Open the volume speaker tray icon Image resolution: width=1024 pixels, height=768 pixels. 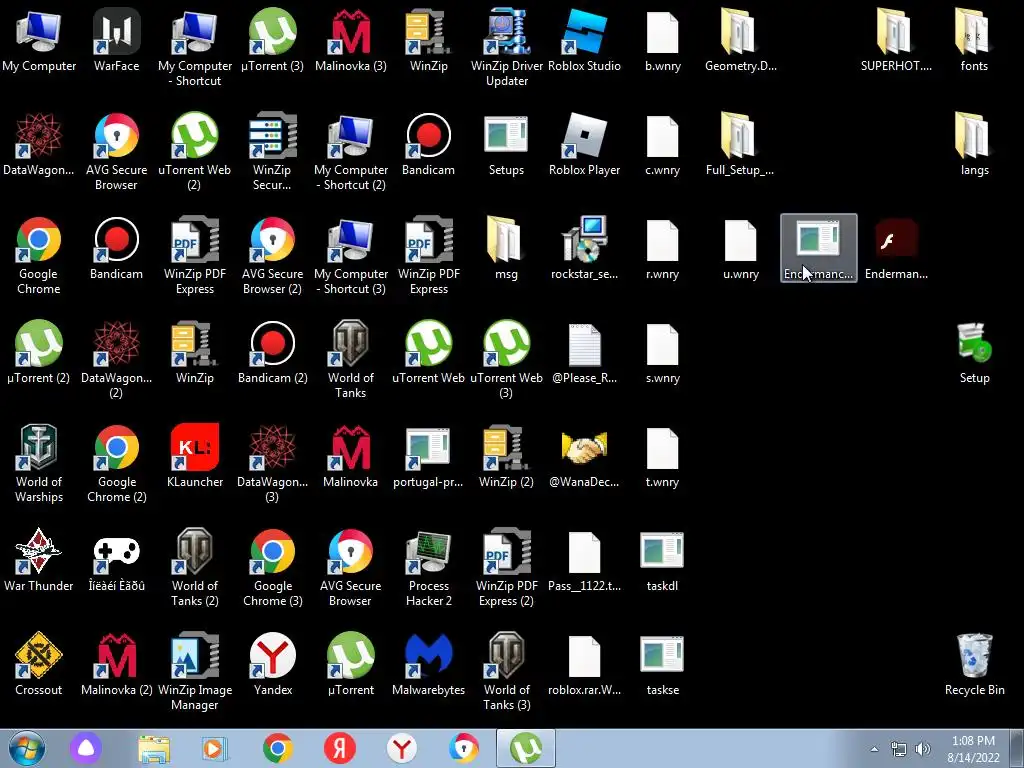pos(922,749)
